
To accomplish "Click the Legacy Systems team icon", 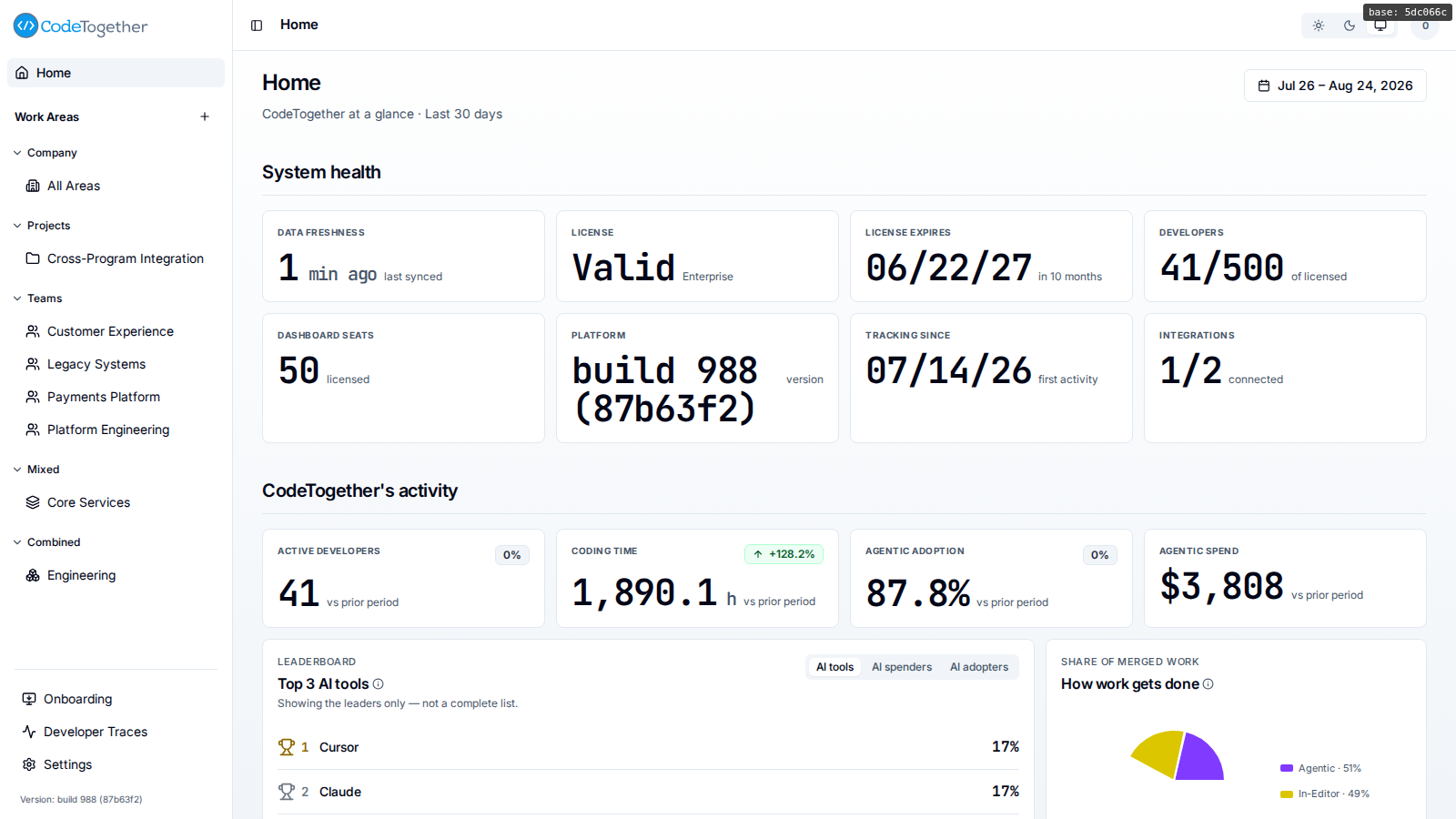I will (x=33, y=364).
